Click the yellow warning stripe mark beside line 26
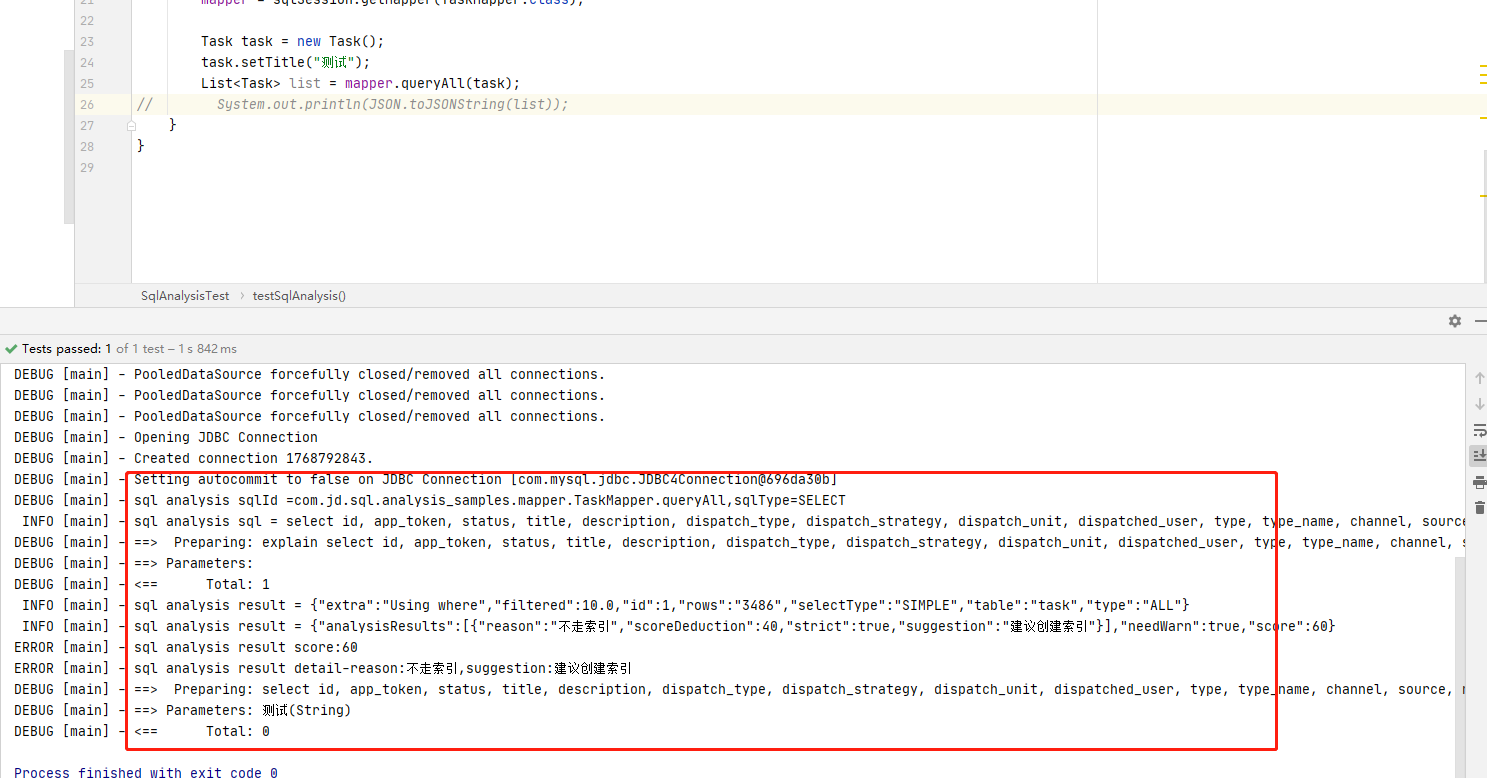This screenshot has height=778, width=1487. pos(1483,117)
